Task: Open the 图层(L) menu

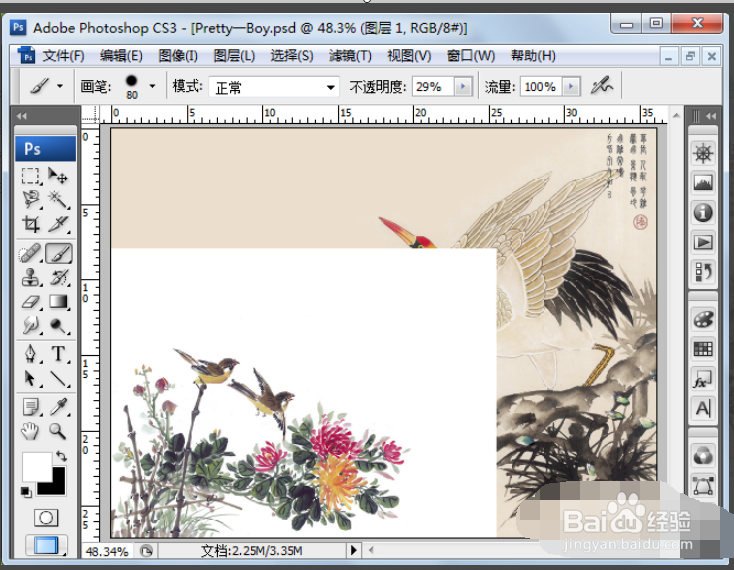Action: point(234,56)
